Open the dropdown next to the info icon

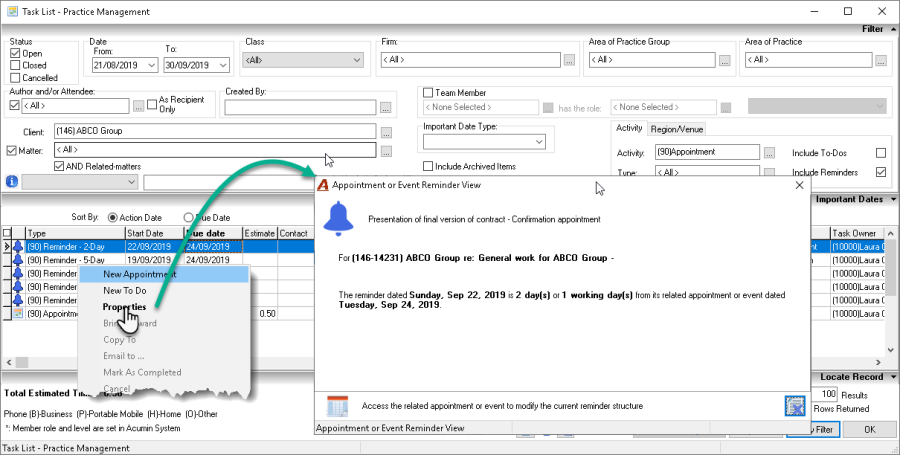[131, 182]
